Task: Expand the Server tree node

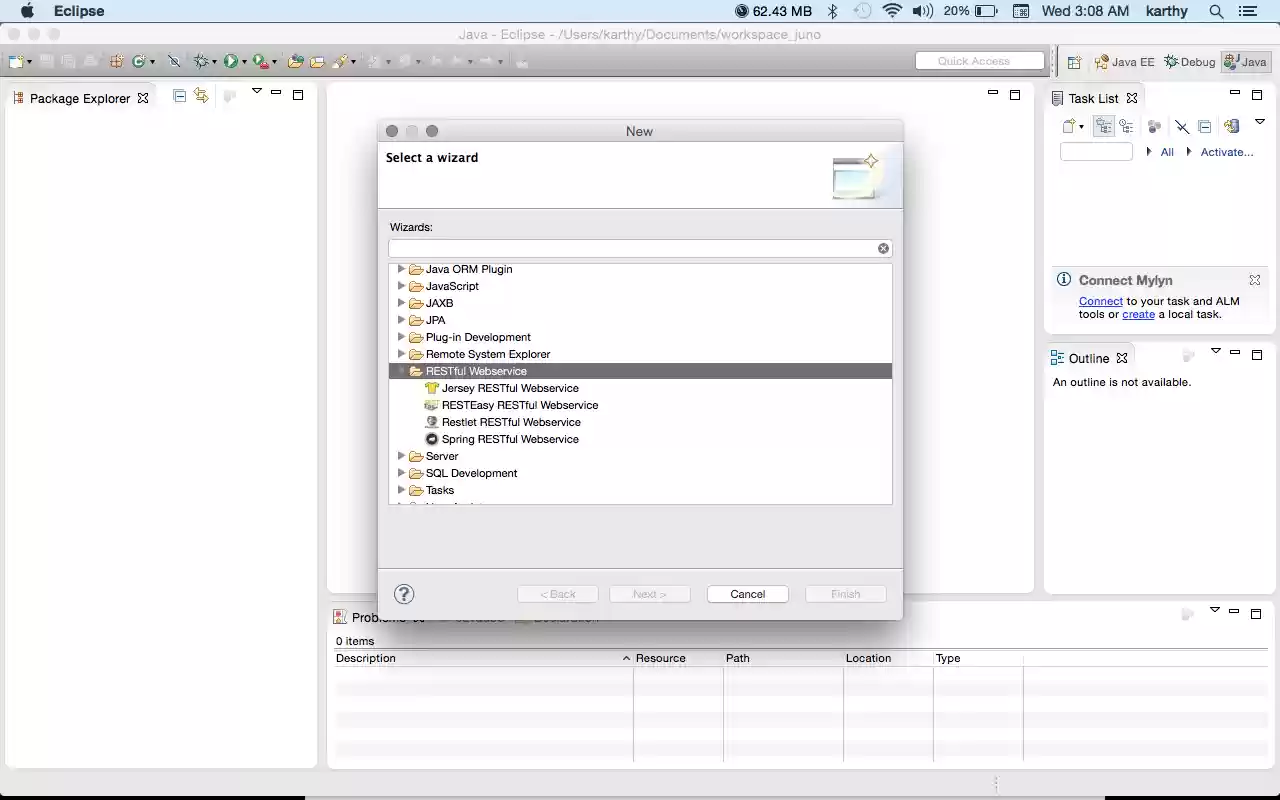Action: point(401,456)
